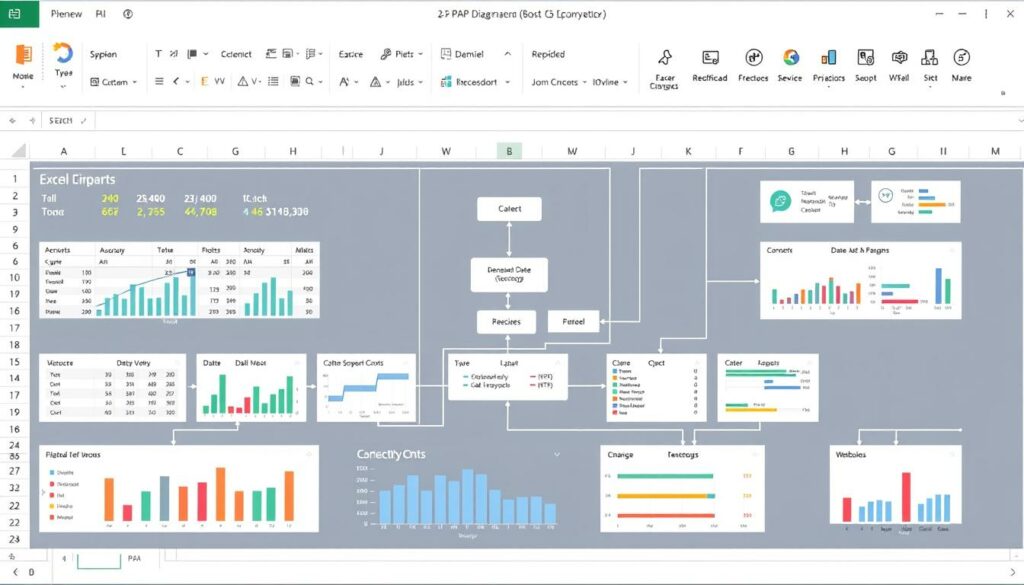This screenshot has height=585, width=1024.
Task: Click the circled info icon beside Fil
Action: 128,14
